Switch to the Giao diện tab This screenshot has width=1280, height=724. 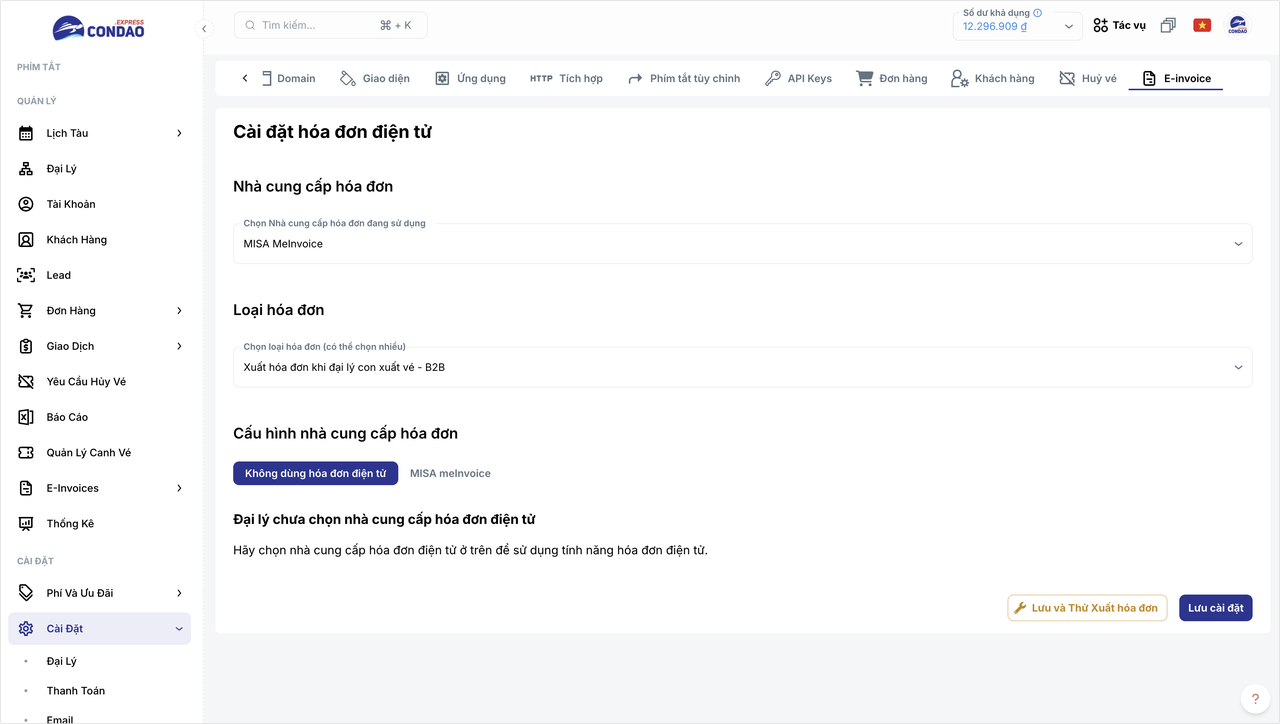click(x=375, y=78)
